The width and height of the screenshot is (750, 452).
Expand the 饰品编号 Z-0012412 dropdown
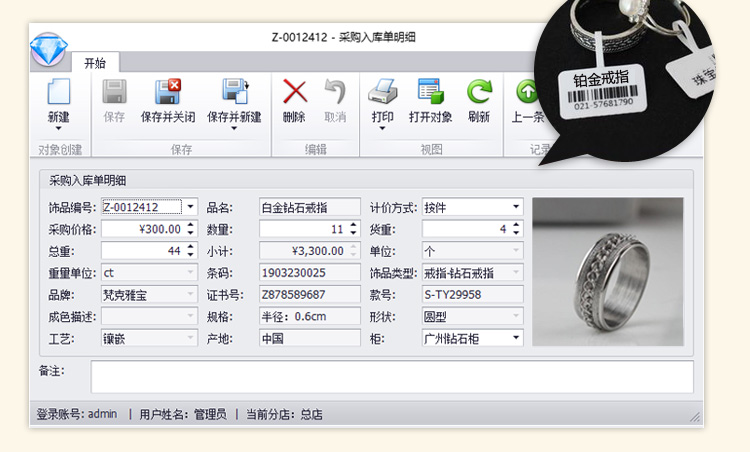[x=190, y=207]
